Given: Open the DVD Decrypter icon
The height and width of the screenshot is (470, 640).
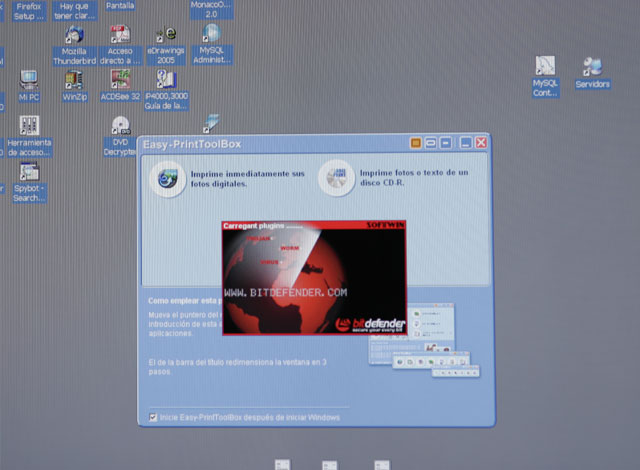Looking at the screenshot, I should coord(120,127).
